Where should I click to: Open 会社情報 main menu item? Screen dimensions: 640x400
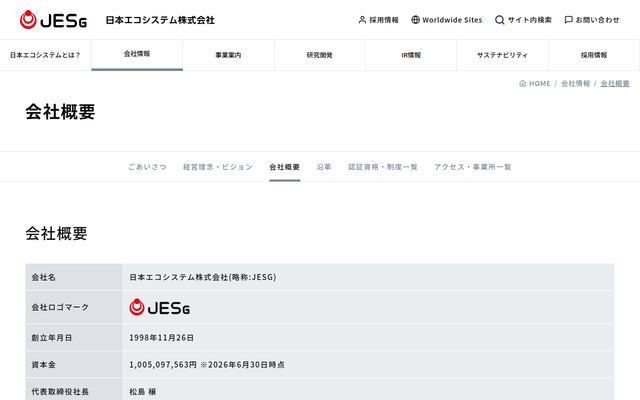pyautogui.click(x=137, y=54)
